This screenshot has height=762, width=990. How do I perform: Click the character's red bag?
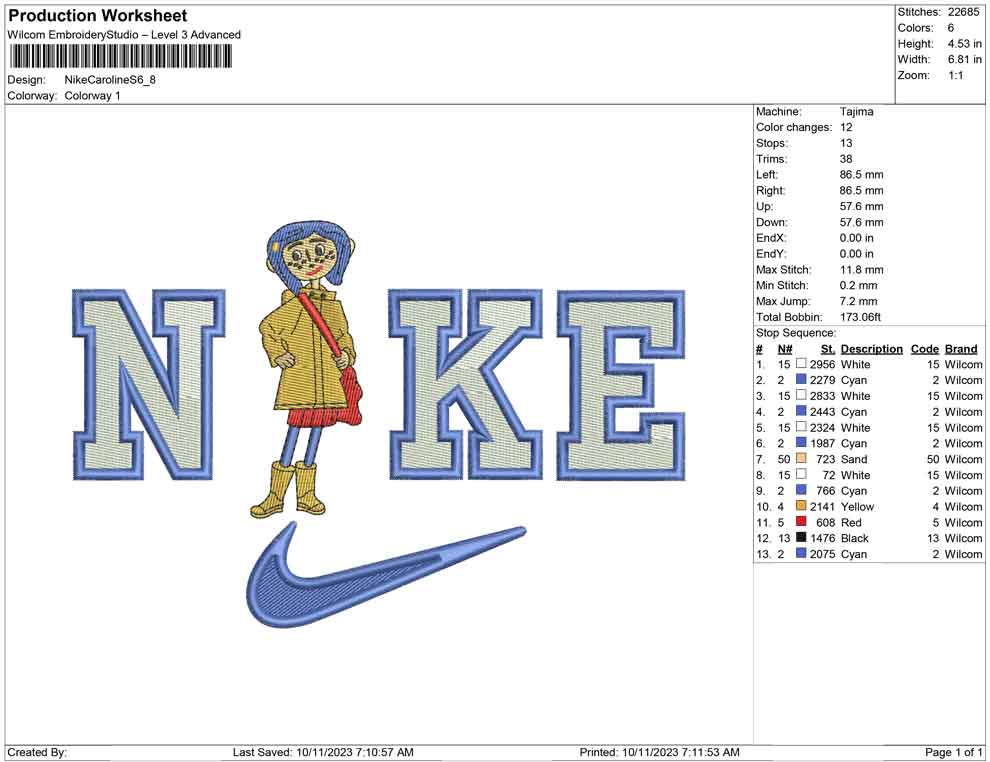pos(352,395)
